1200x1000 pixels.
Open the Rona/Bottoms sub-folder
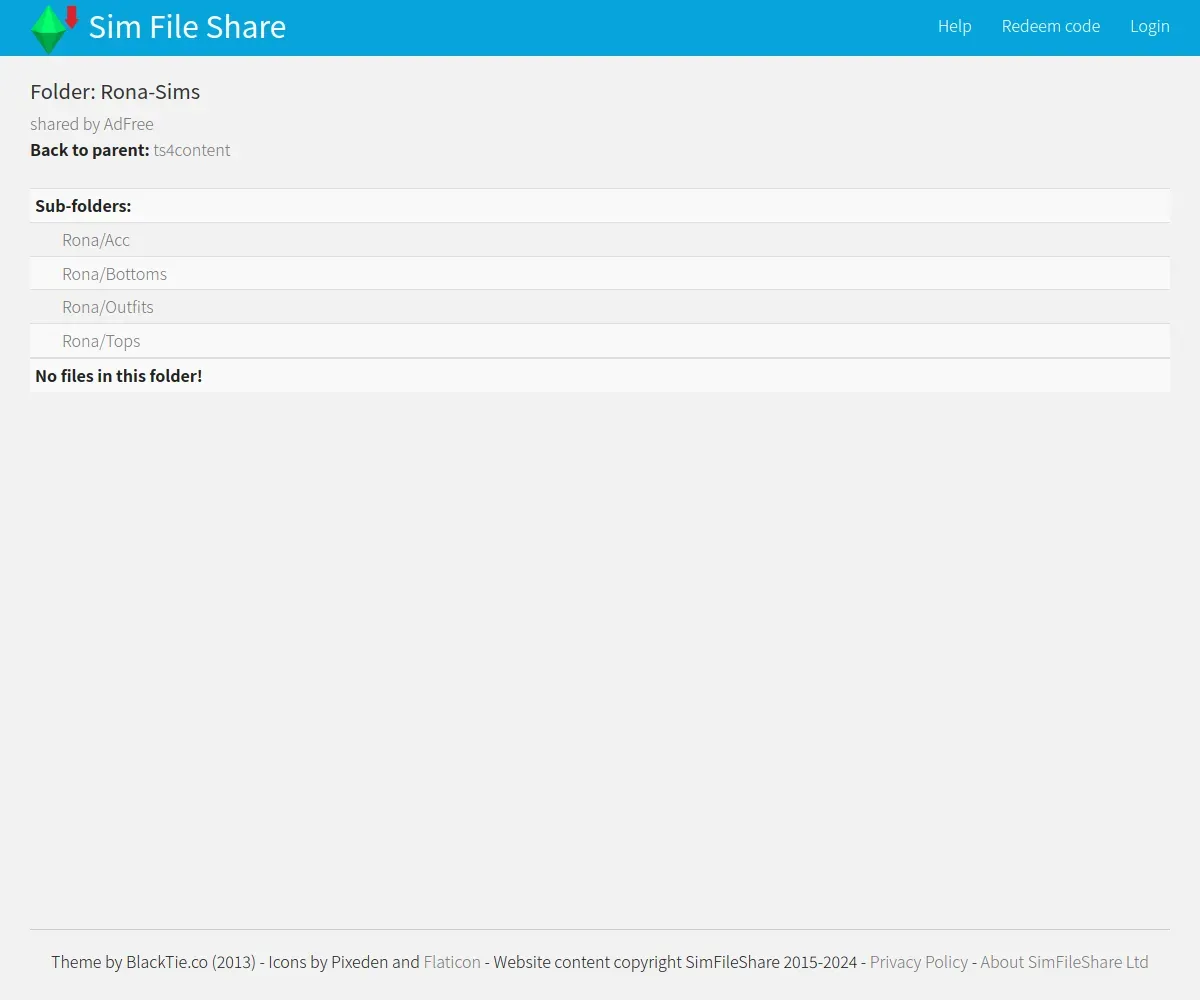pyautogui.click(x=114, y=274)
